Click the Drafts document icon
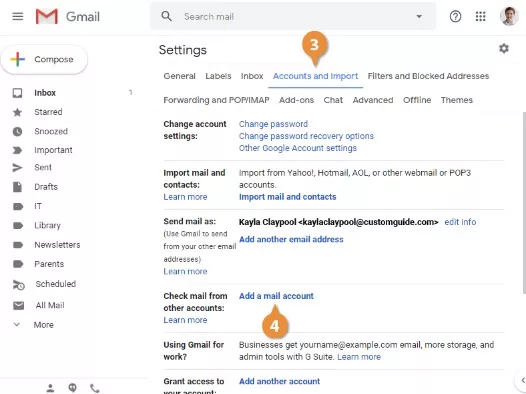 (17, 187)
